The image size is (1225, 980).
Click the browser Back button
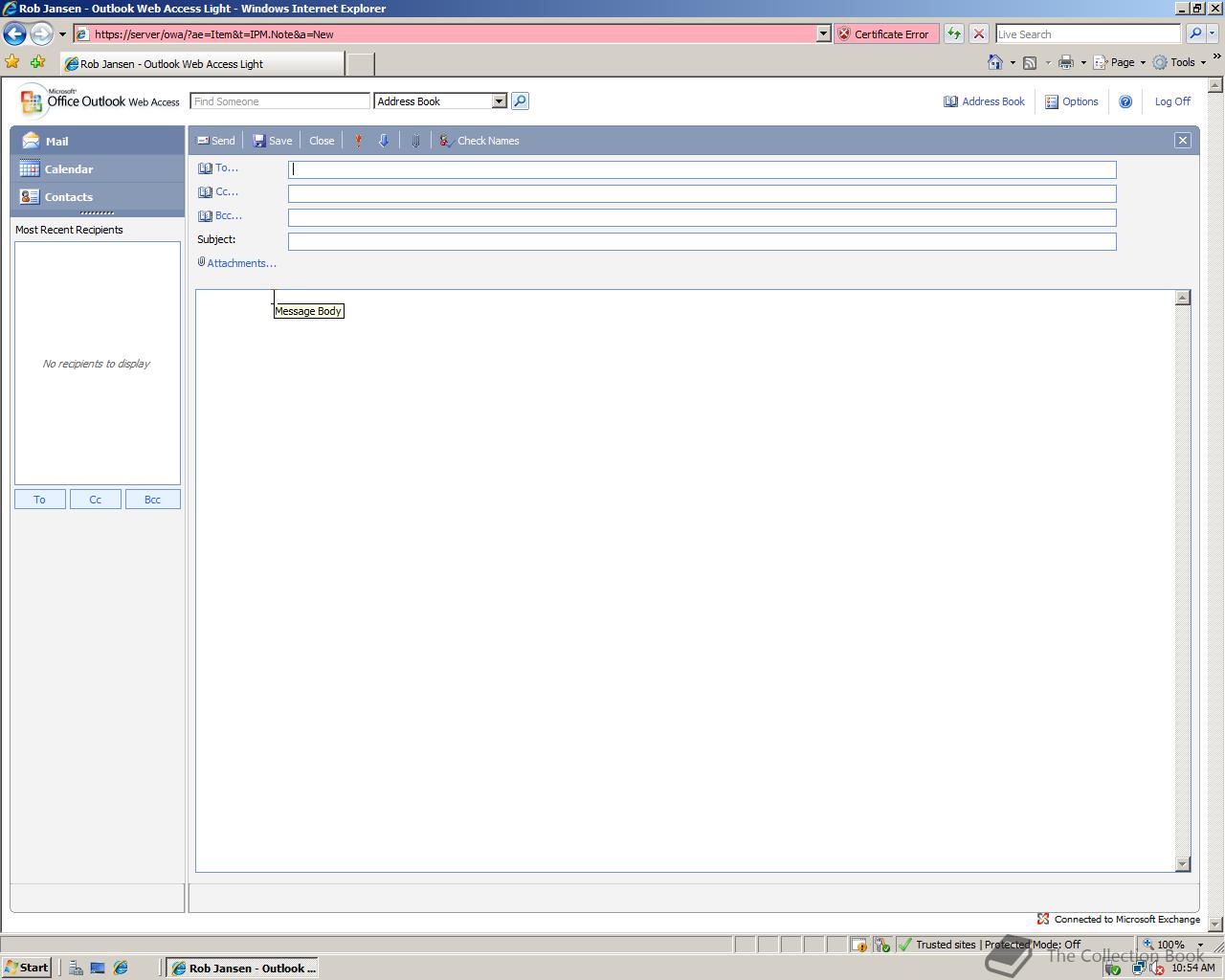[14, 33]
